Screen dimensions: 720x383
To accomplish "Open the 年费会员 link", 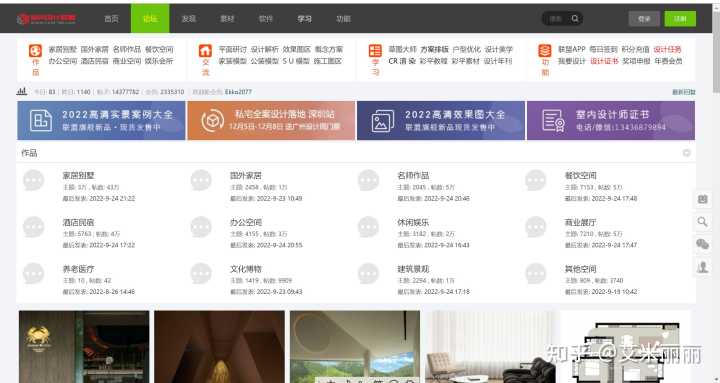I will (668, 61).
